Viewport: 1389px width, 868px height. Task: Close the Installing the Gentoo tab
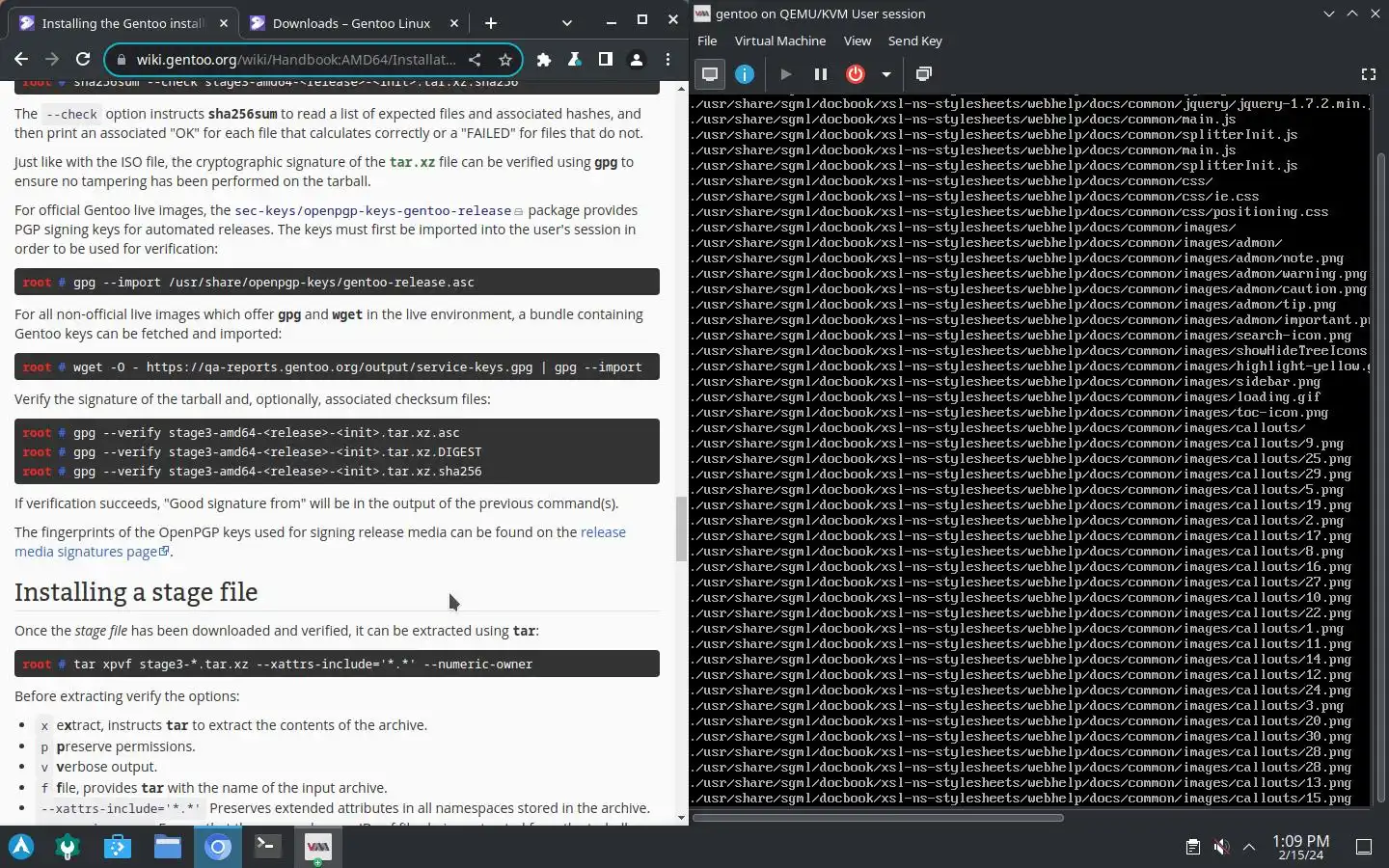[x=224, y=23]
